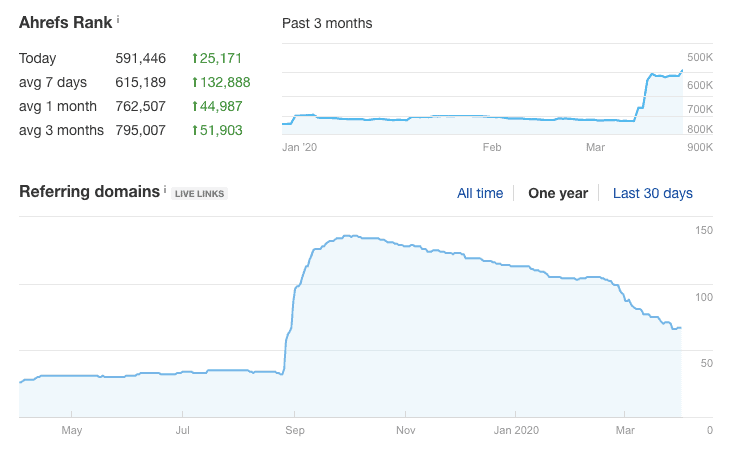This screenshot has width=733, height=449.
Task: Select the One year range tab
Action: 558,193
